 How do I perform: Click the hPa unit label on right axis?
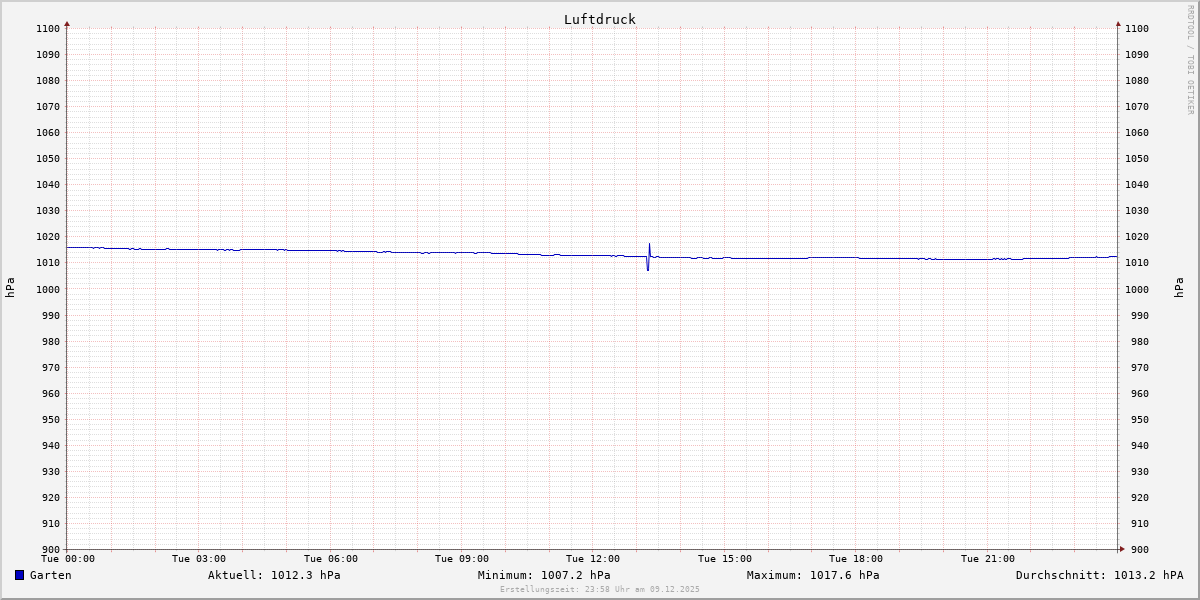click(1180, 288)
